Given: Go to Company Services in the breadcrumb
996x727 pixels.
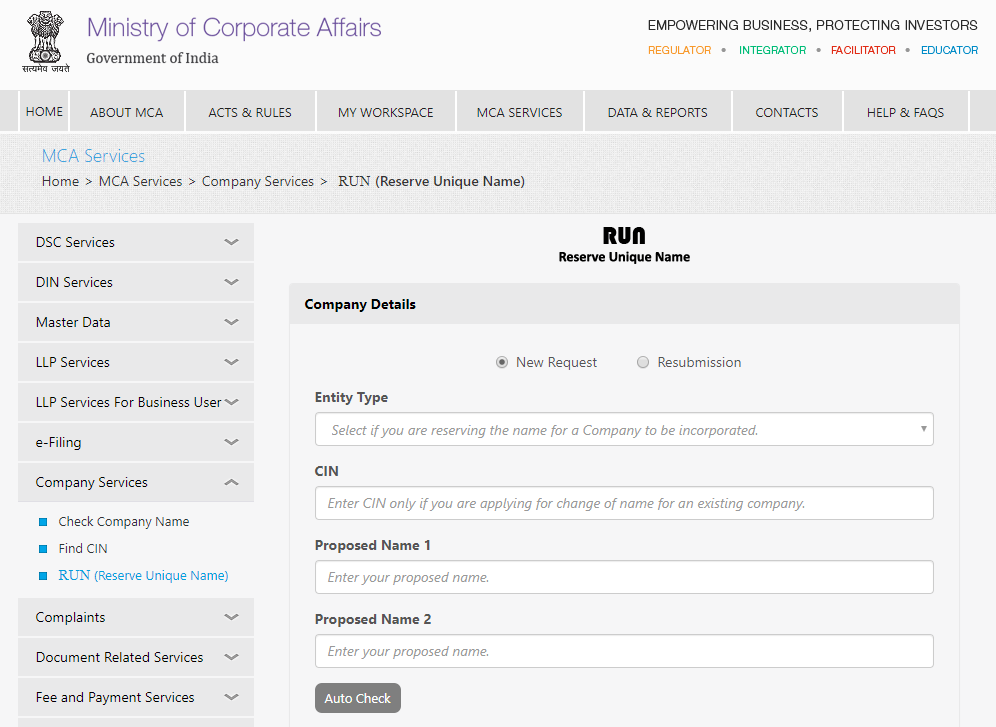Looking at the screenshot, I should [x=258, y=182].
